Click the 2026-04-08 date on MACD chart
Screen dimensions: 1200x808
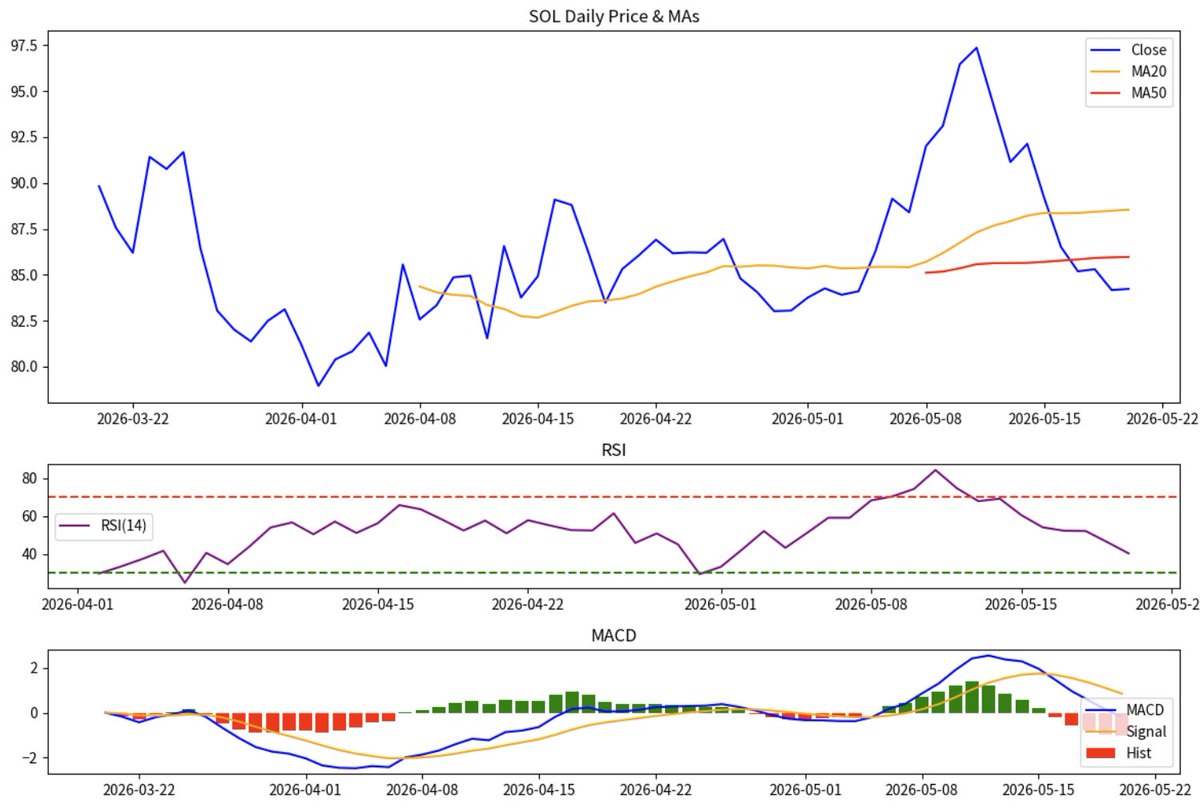[x=423, y=789]
